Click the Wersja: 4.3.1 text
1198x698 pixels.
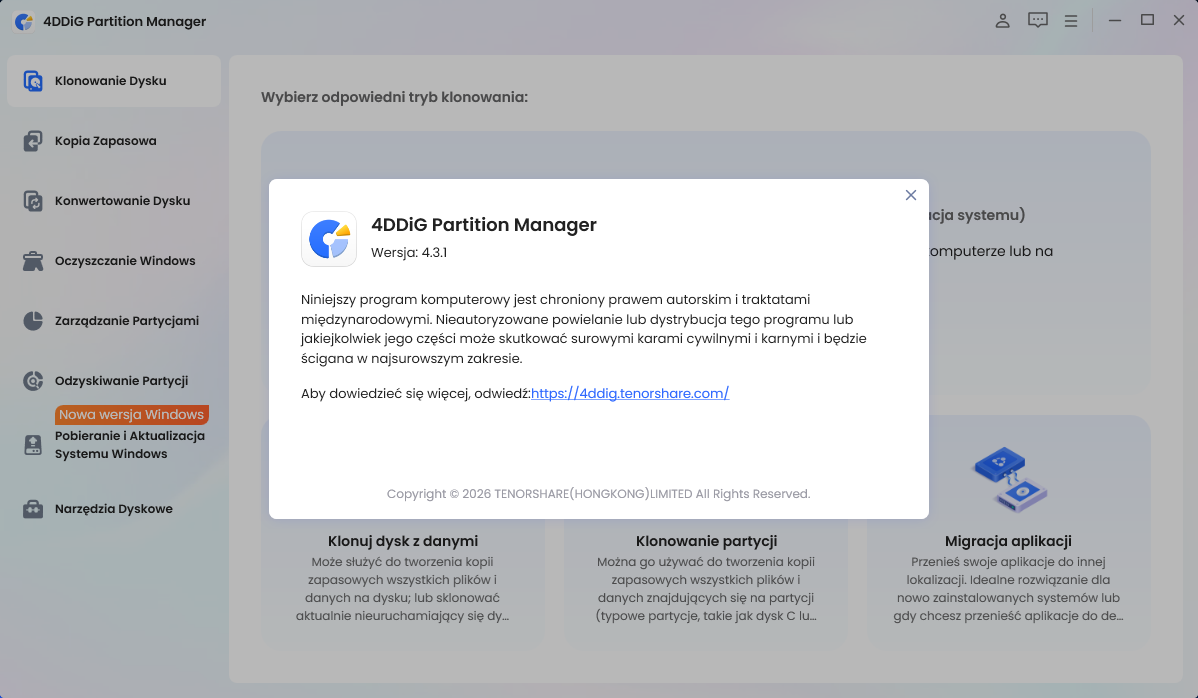(409, 253)
